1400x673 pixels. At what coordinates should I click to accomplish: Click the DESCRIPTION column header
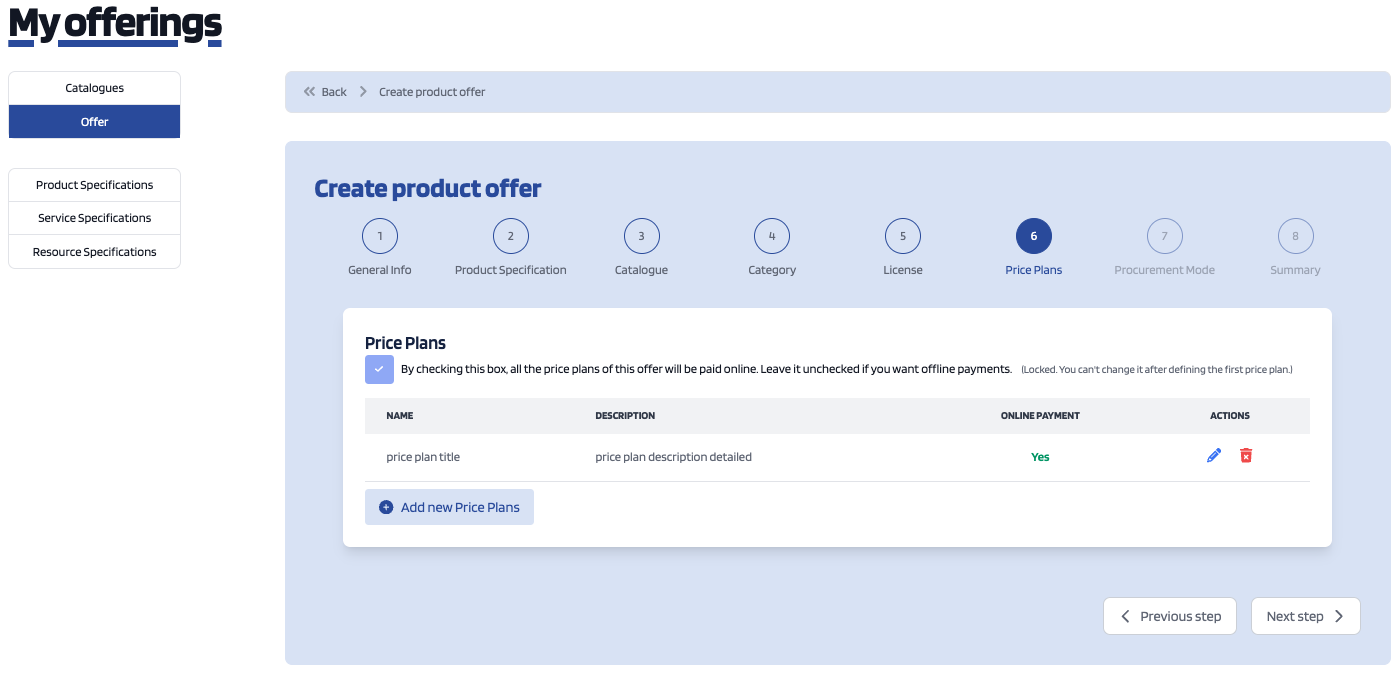[625, 416]
